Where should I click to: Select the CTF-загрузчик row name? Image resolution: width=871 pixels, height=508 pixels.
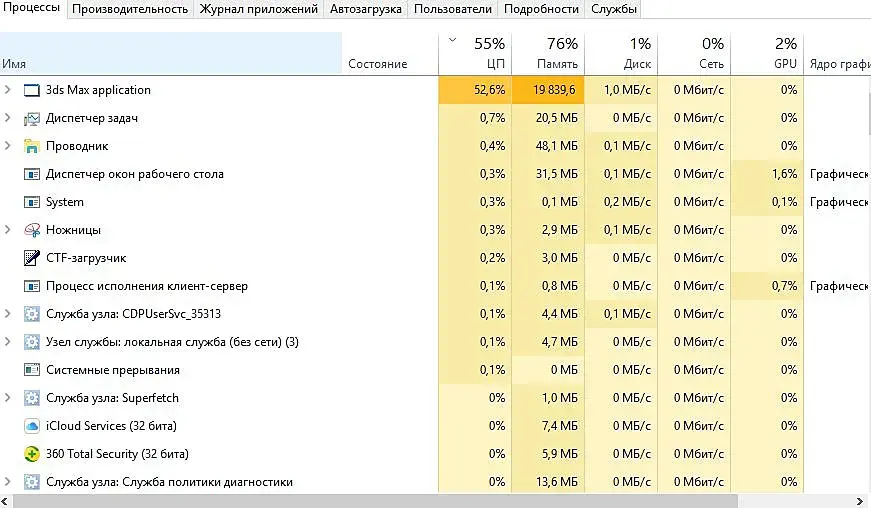[86, 258]
